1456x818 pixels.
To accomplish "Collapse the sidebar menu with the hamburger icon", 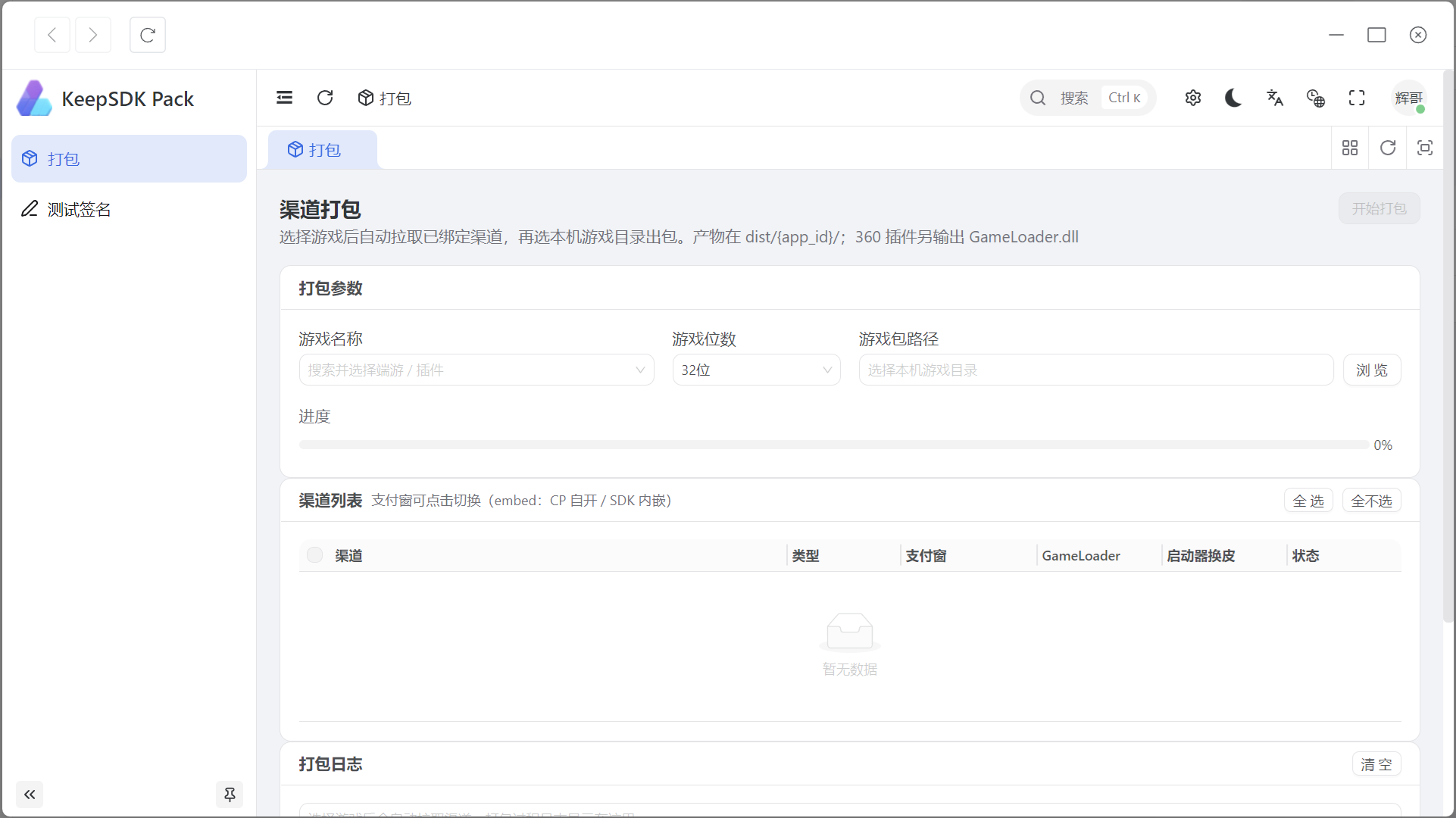I will [x=285, y=98].
